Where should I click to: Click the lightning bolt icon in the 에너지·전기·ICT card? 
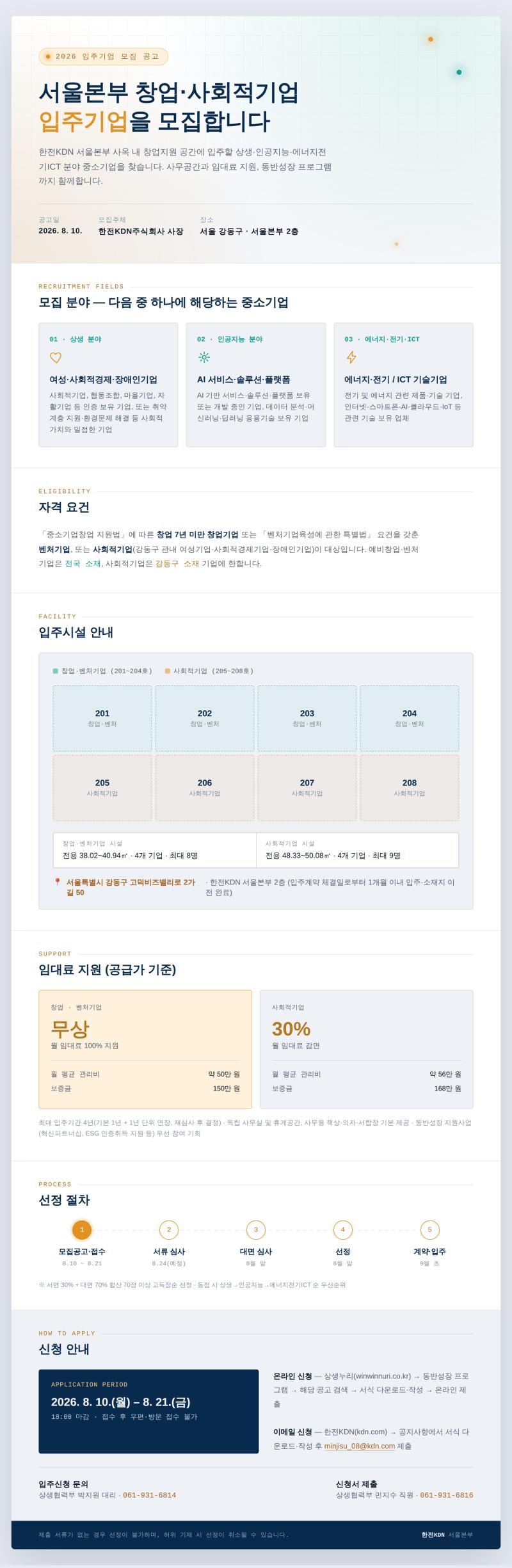coord(351,358)
